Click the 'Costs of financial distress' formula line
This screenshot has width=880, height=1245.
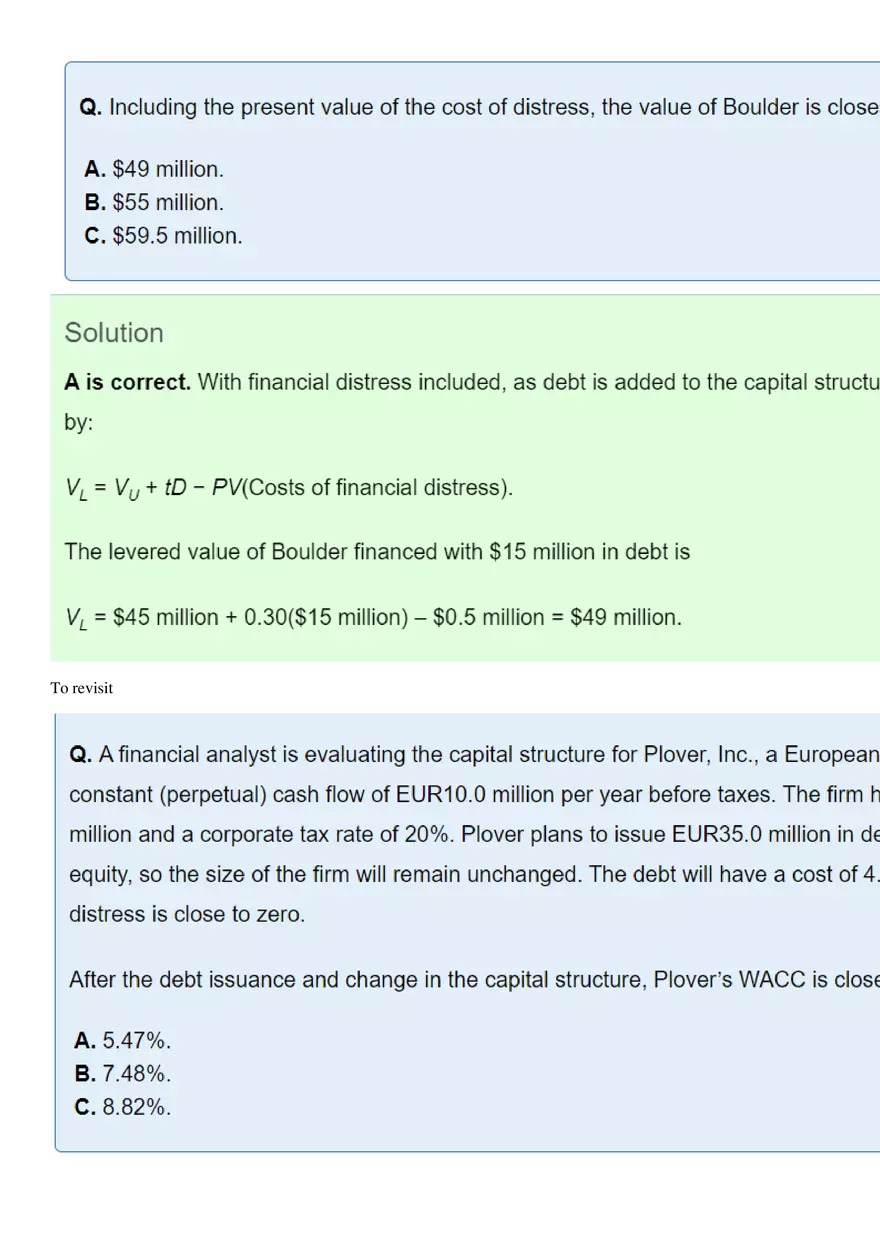pos(290,488)
